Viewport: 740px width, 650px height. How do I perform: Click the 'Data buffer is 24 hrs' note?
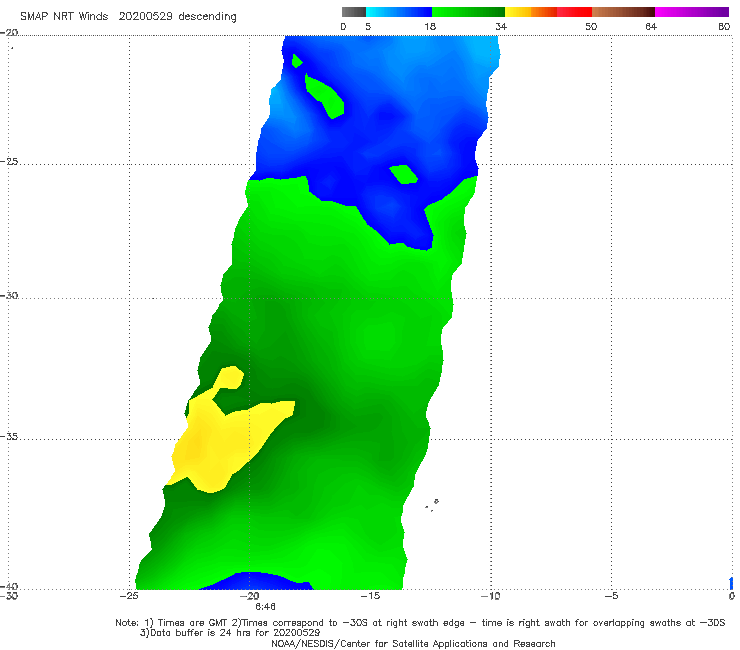[x=230, y=633]
